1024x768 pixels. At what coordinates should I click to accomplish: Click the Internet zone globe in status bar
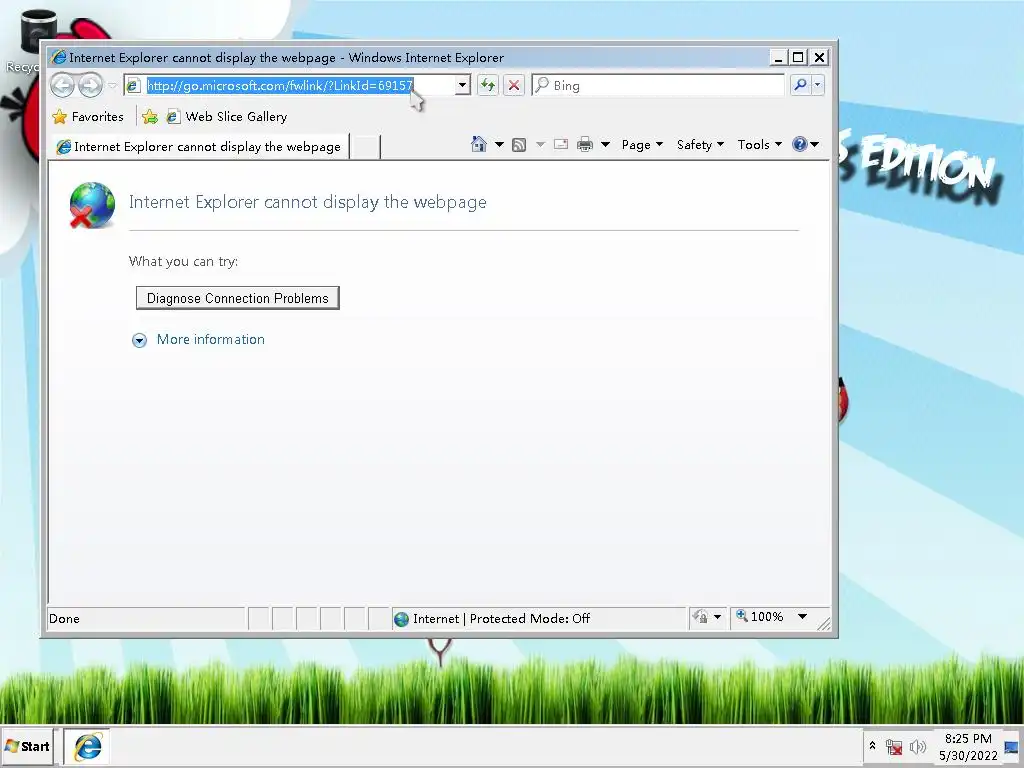tap(402, 619)
